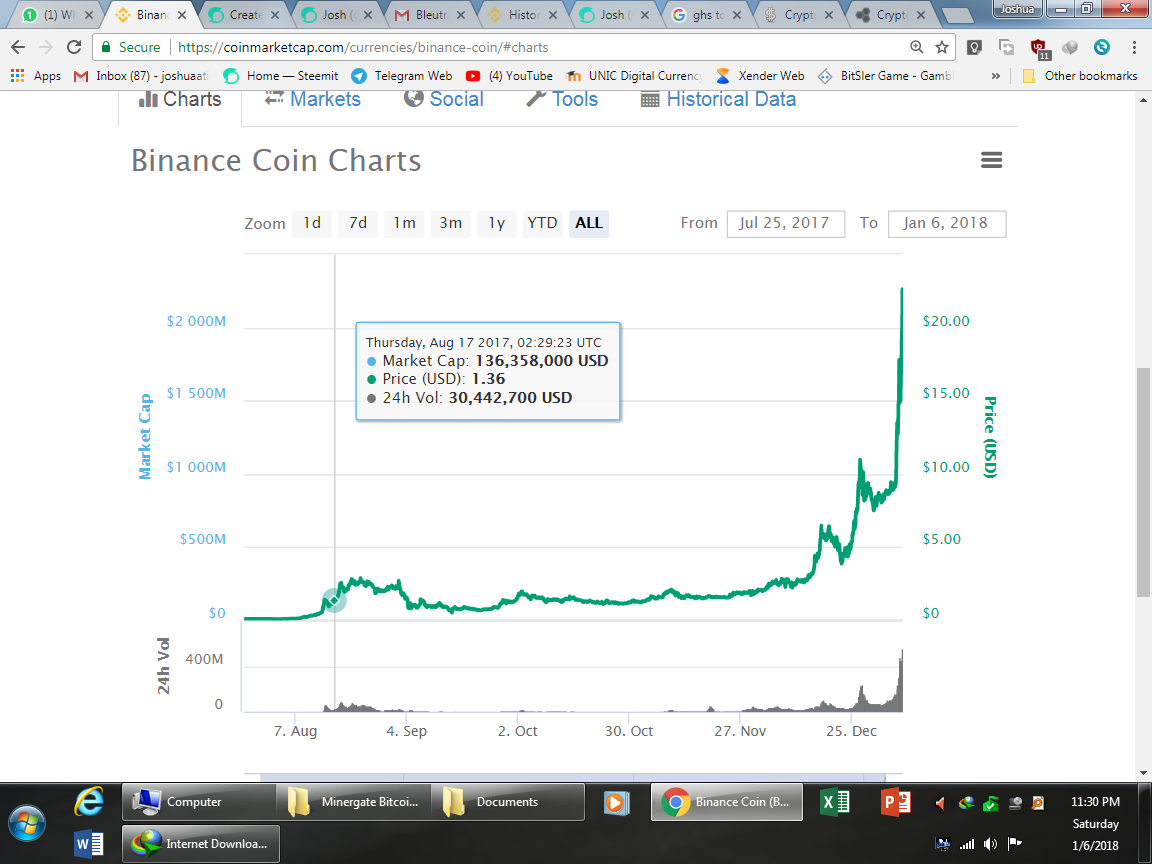Set chart zoom to ALL

coord(588,223)
